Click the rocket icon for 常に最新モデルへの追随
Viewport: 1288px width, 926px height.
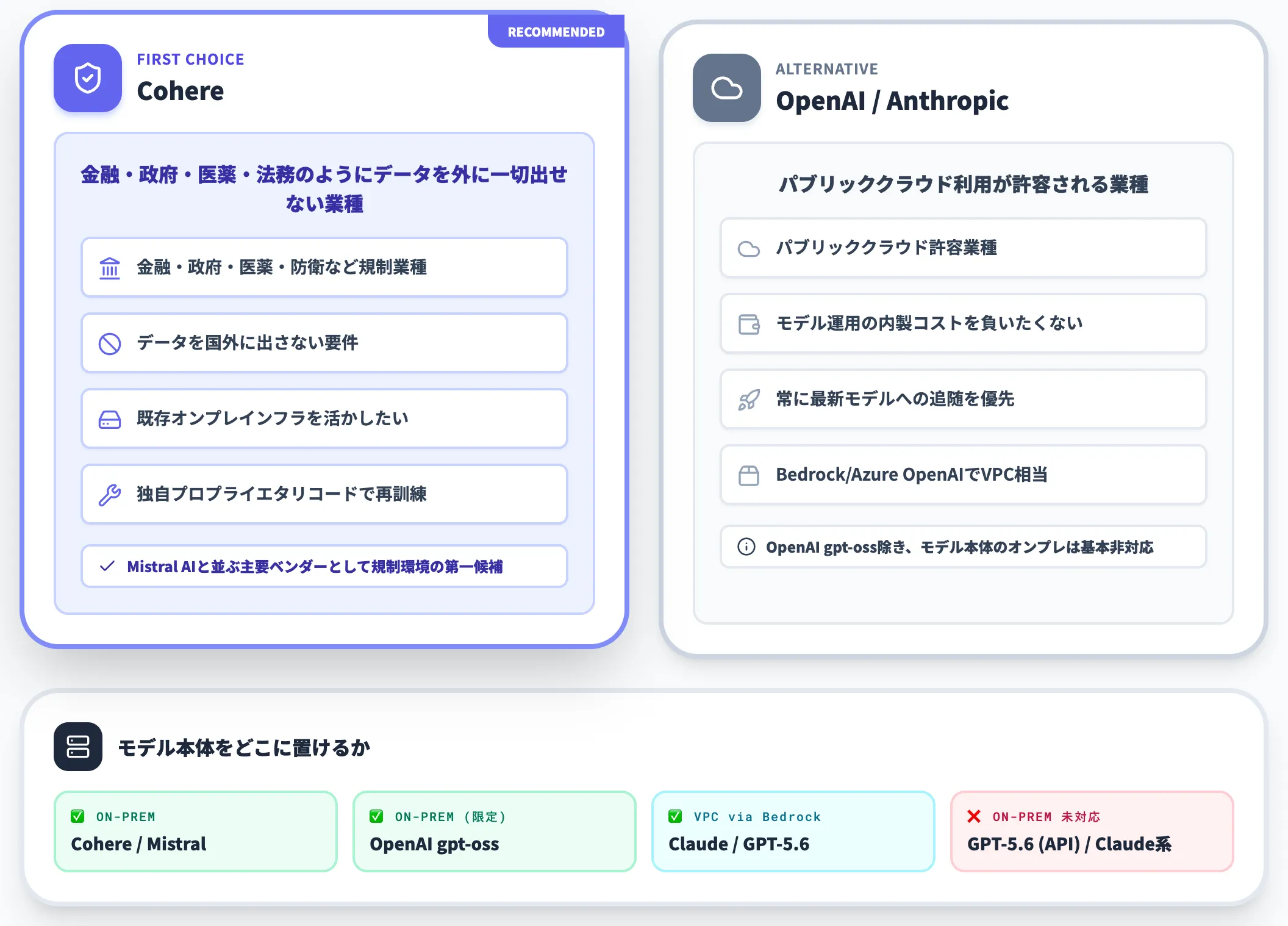[749, 400]
